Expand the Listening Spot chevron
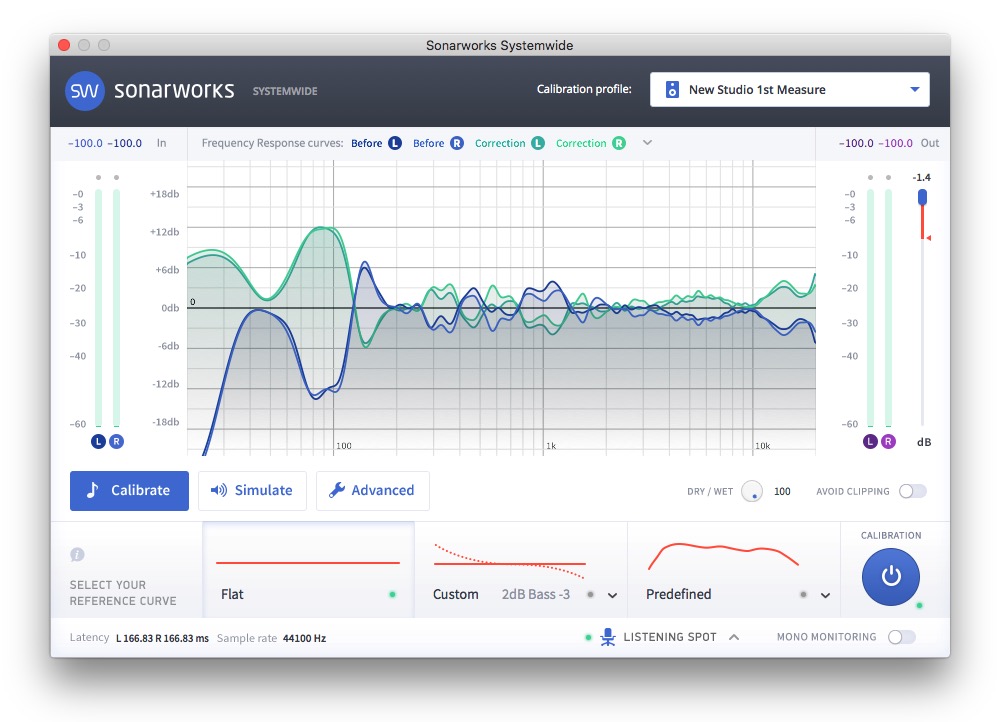Image resolution: width=997 pixels, height=722 pixels. point(734,637)
